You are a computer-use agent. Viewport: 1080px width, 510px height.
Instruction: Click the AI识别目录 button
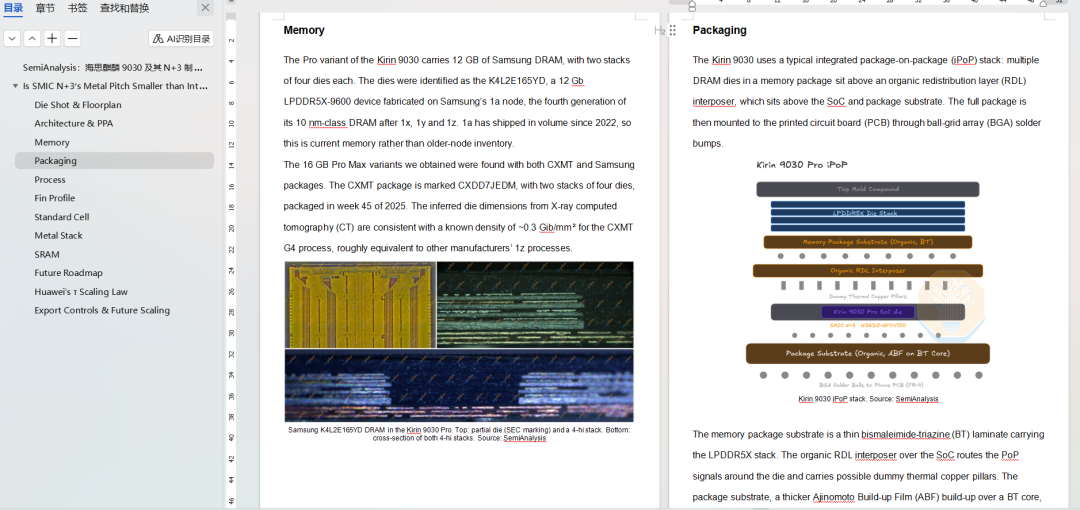tap(180, 39)
